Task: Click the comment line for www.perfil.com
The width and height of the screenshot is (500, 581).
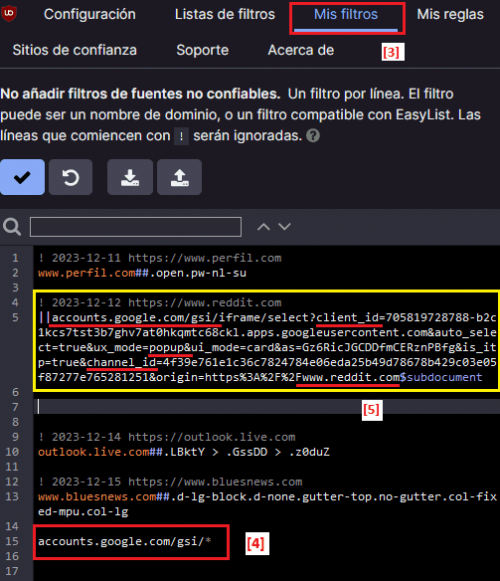Action: pos(160,258)
